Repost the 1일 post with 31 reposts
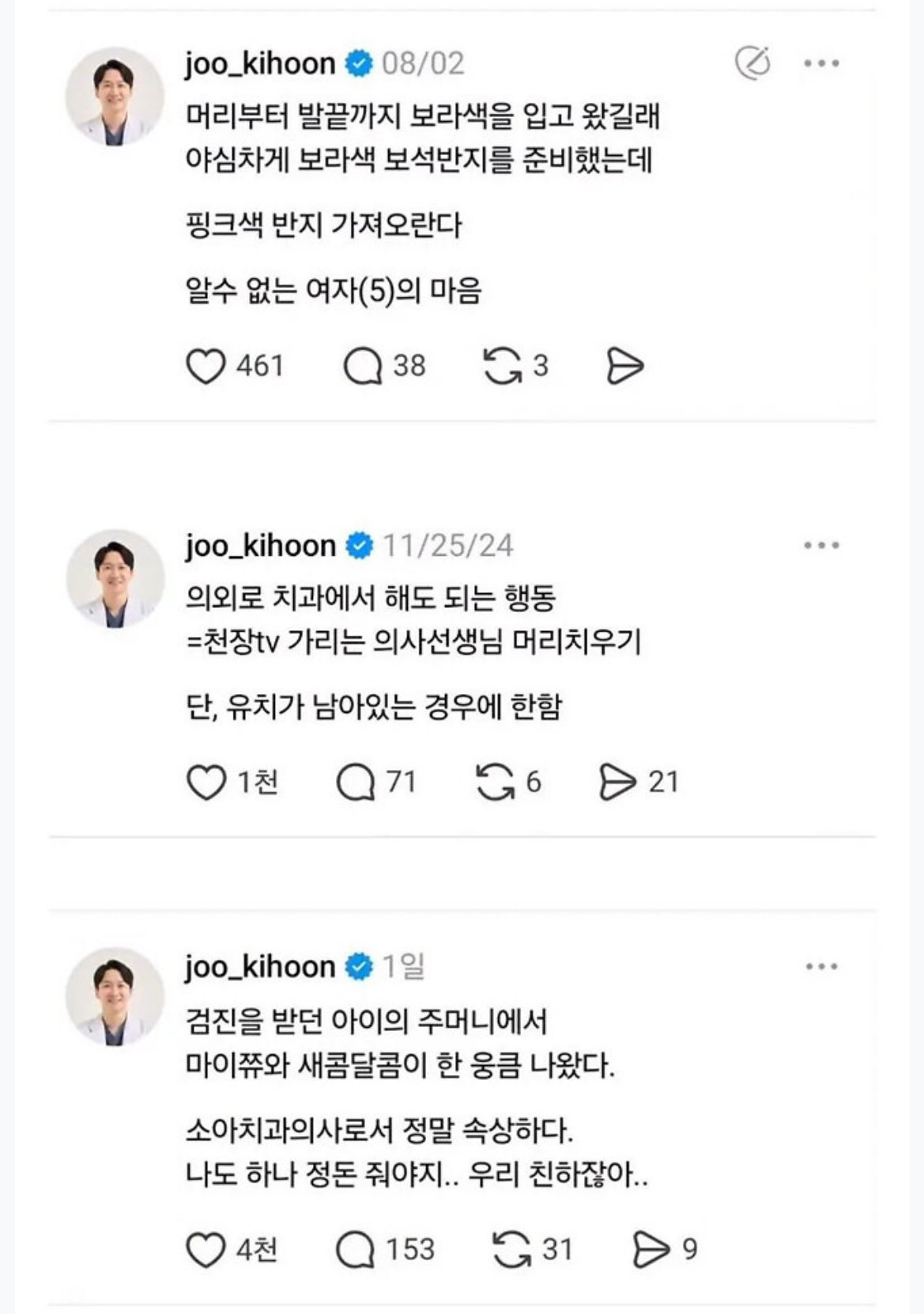 click(x=511, y=1250)
